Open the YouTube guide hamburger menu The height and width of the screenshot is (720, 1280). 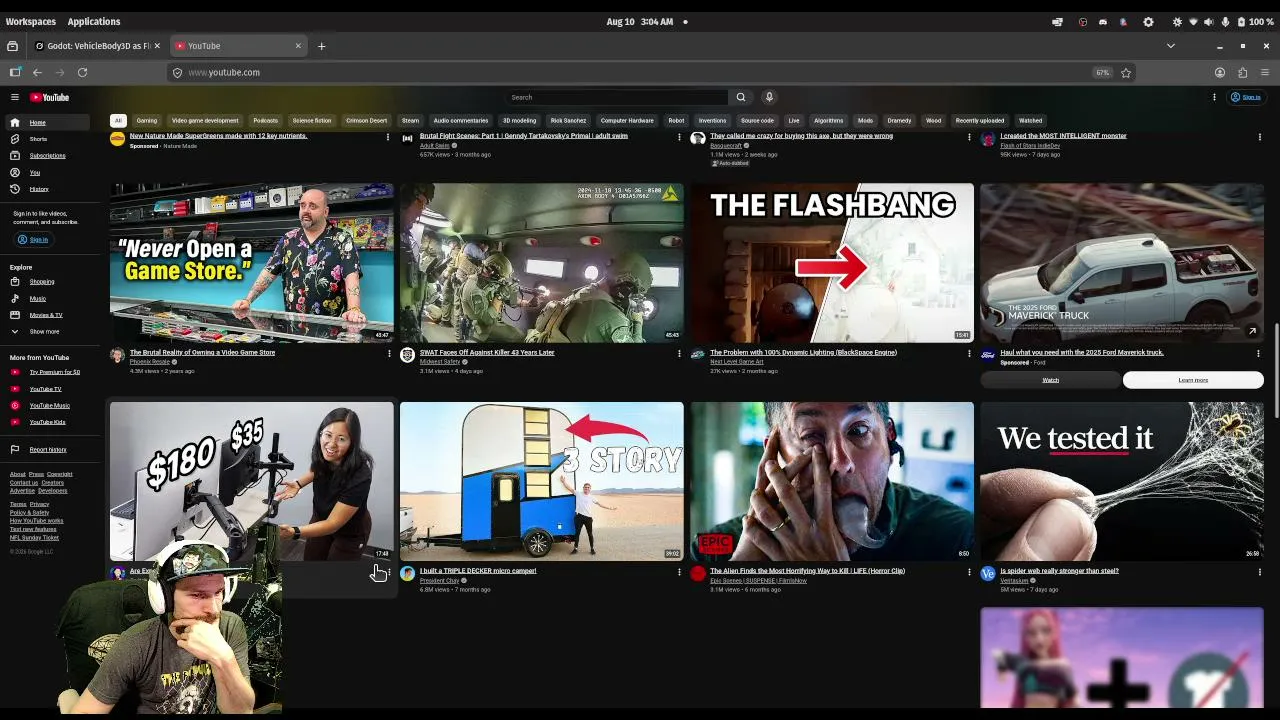pyautogui.click(x=15, y=97)
